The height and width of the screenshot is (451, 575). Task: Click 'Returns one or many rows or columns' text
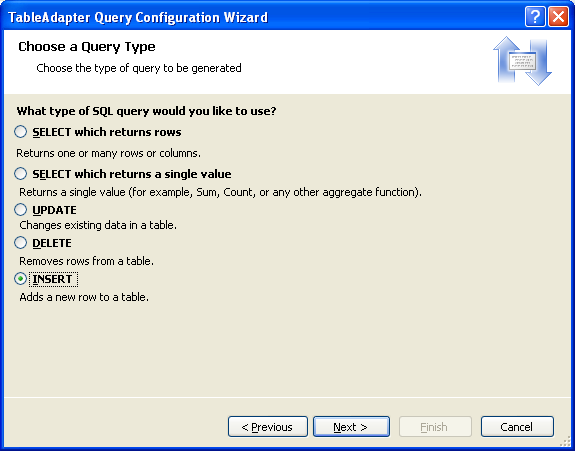click(x=109, y=153)
